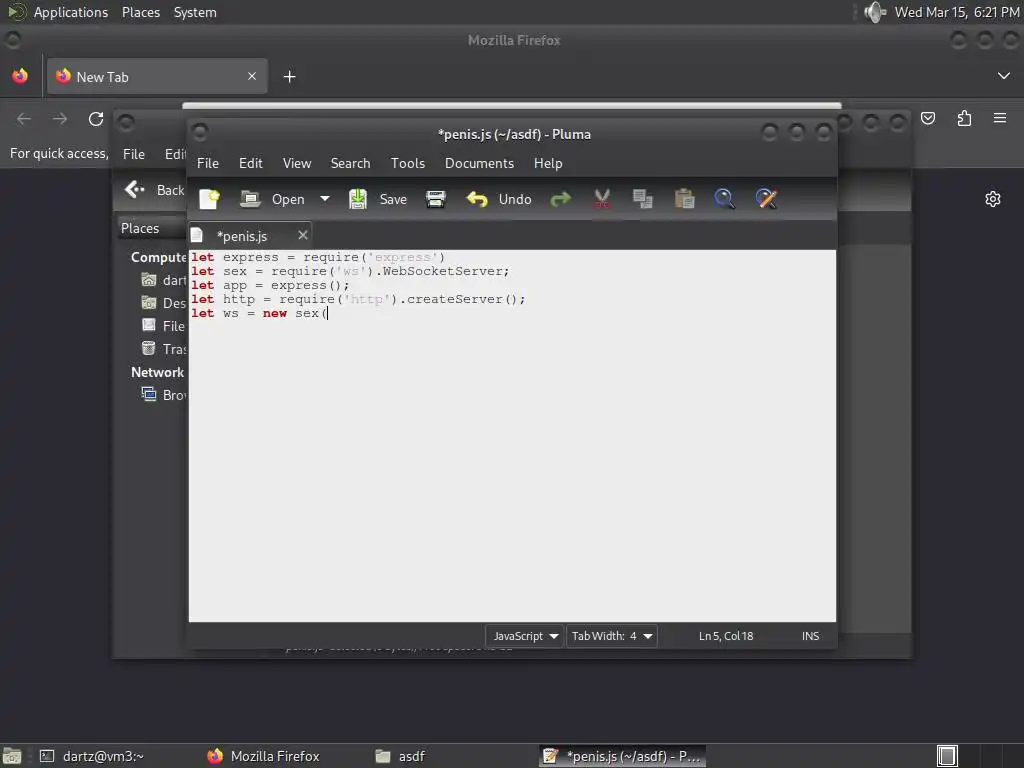This screenshot has height=768, width=1024.
Task: Click the Ln 5, Col 18 status text
Action: [726, 636]
